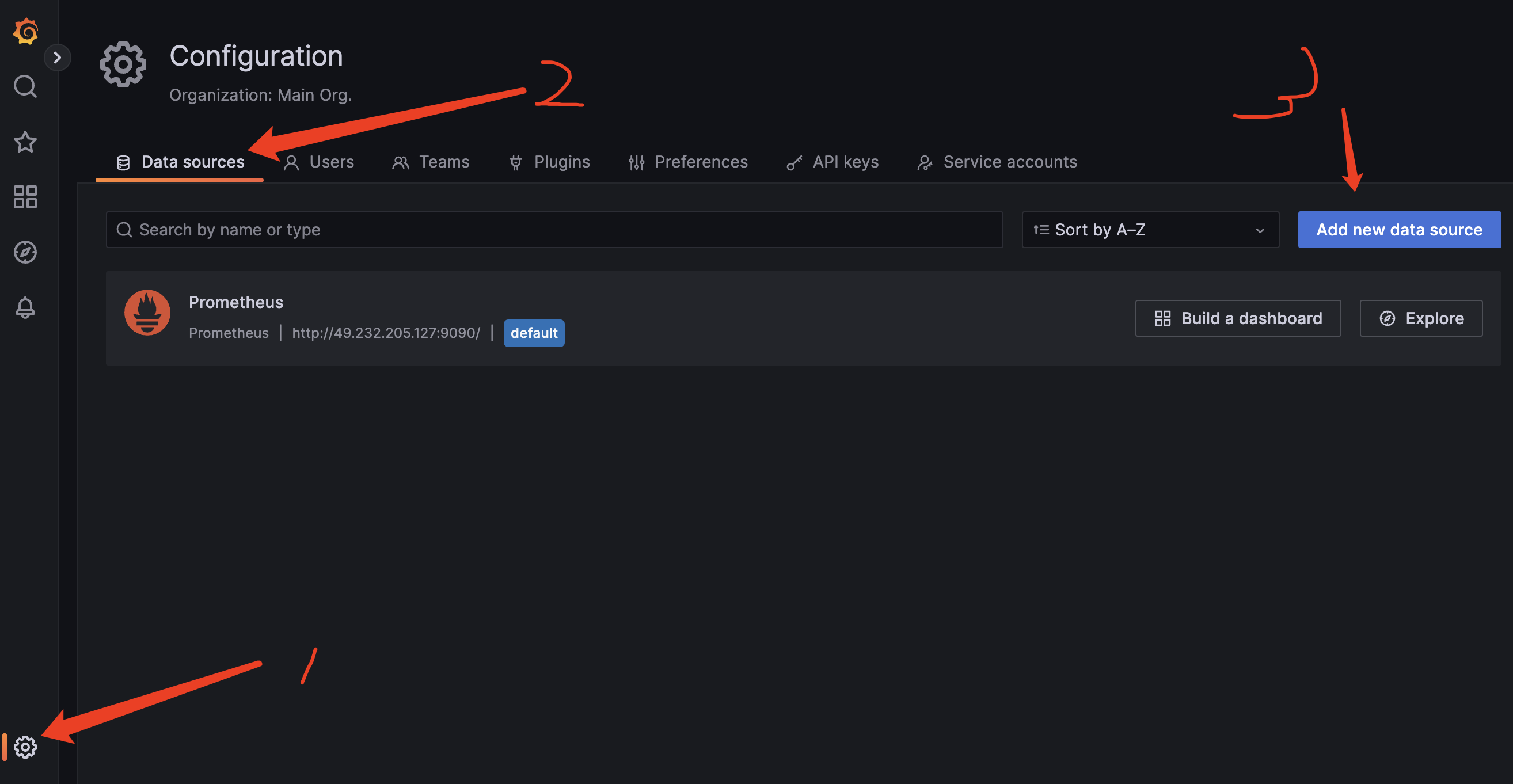
Task: Open the search dashboards magnifier icon
Action: coord(25,86)
